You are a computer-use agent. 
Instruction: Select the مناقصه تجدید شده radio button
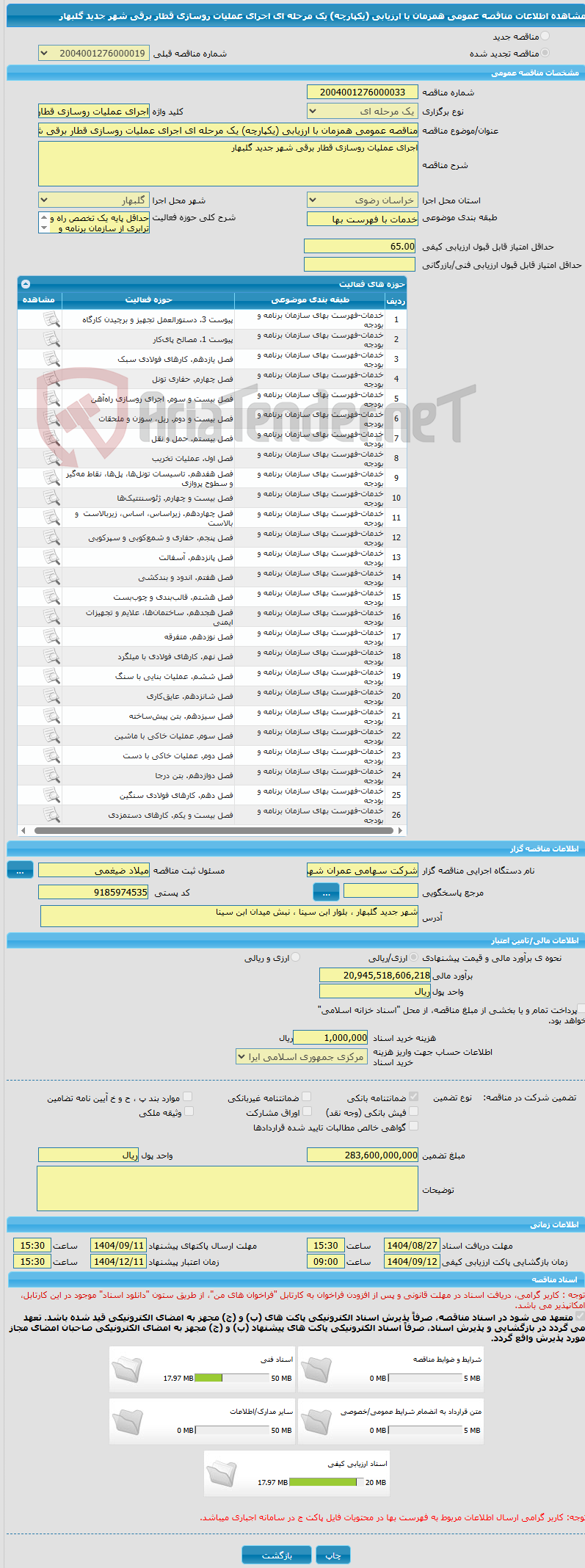545,52
